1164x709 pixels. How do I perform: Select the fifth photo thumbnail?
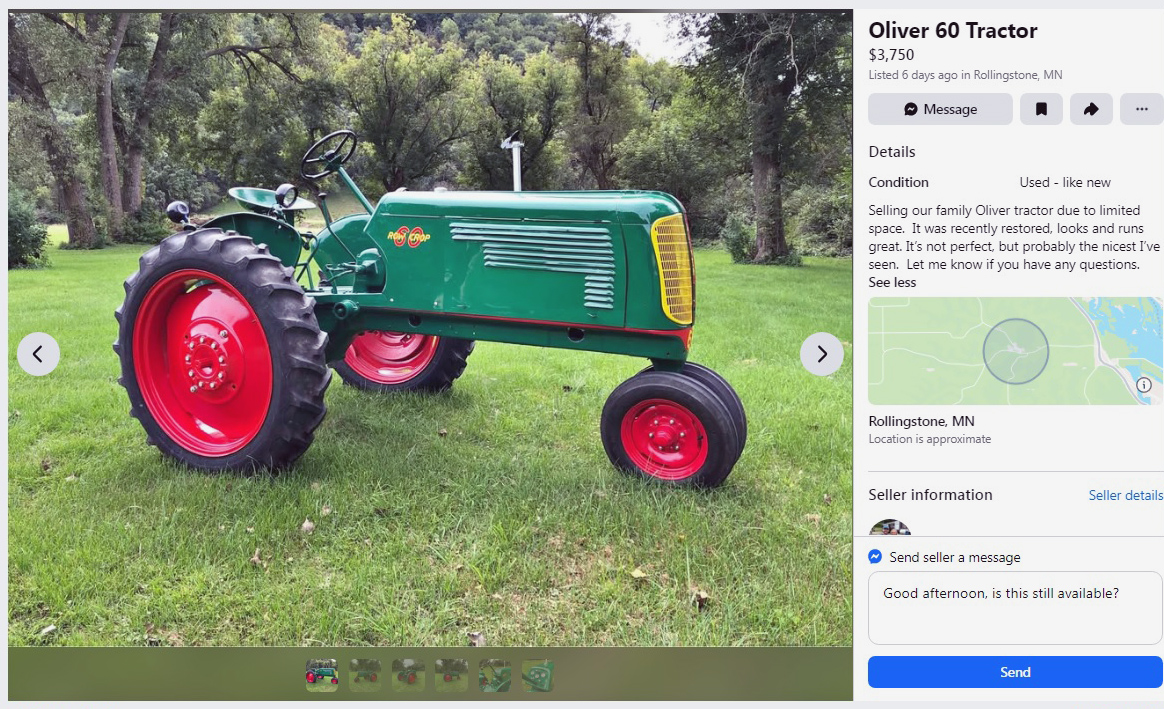coord(494,675)
